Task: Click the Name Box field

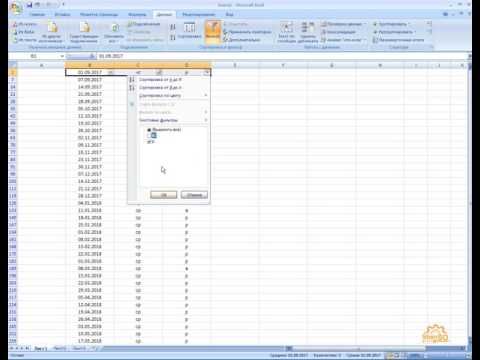Action: 34,56
